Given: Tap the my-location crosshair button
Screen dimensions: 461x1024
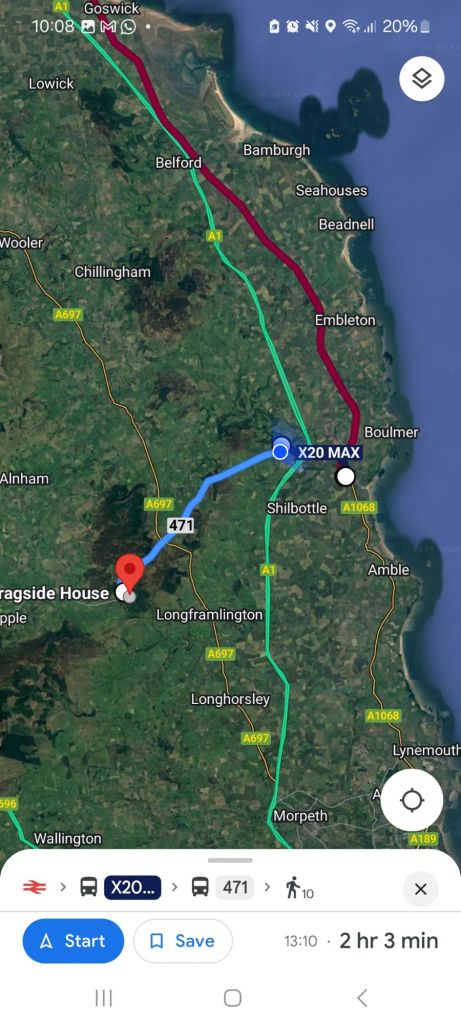Looking at the screenshot, I should click(x=412, y=799).
